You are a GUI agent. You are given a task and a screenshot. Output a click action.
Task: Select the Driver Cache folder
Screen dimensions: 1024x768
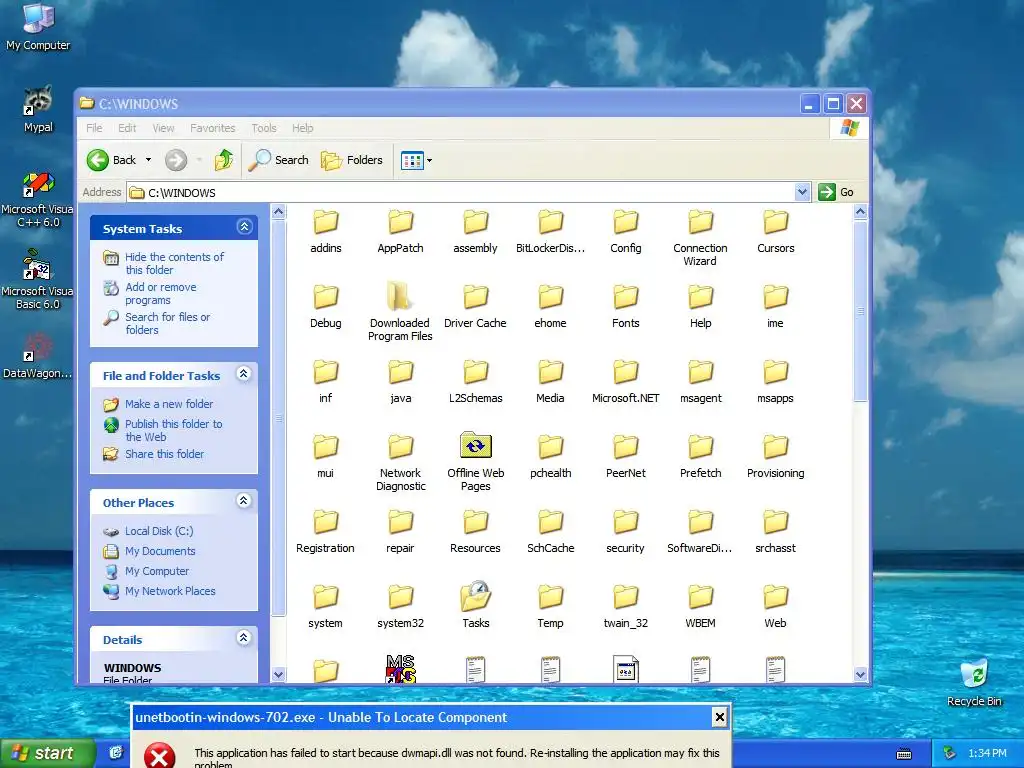tap(475, 306)
